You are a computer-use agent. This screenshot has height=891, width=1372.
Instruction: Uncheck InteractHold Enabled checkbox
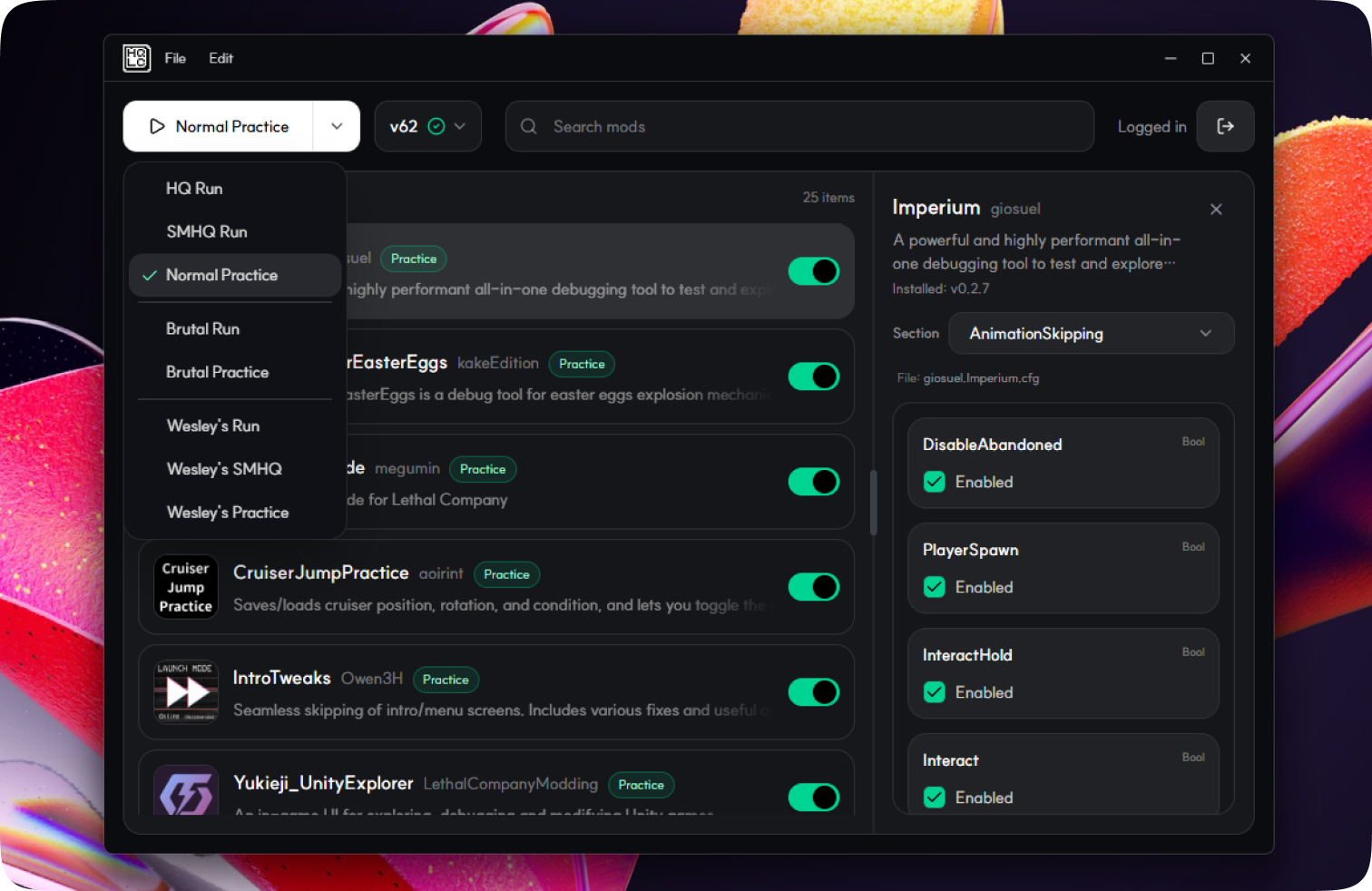(935, 692)
